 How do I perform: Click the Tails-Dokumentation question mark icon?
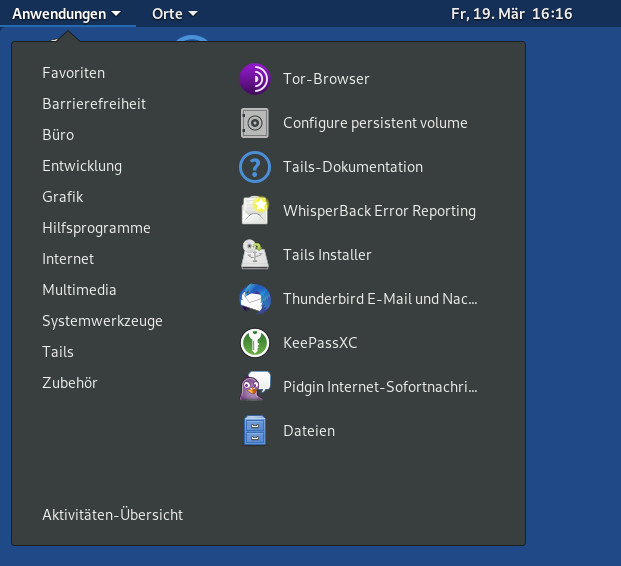[255, 167]
